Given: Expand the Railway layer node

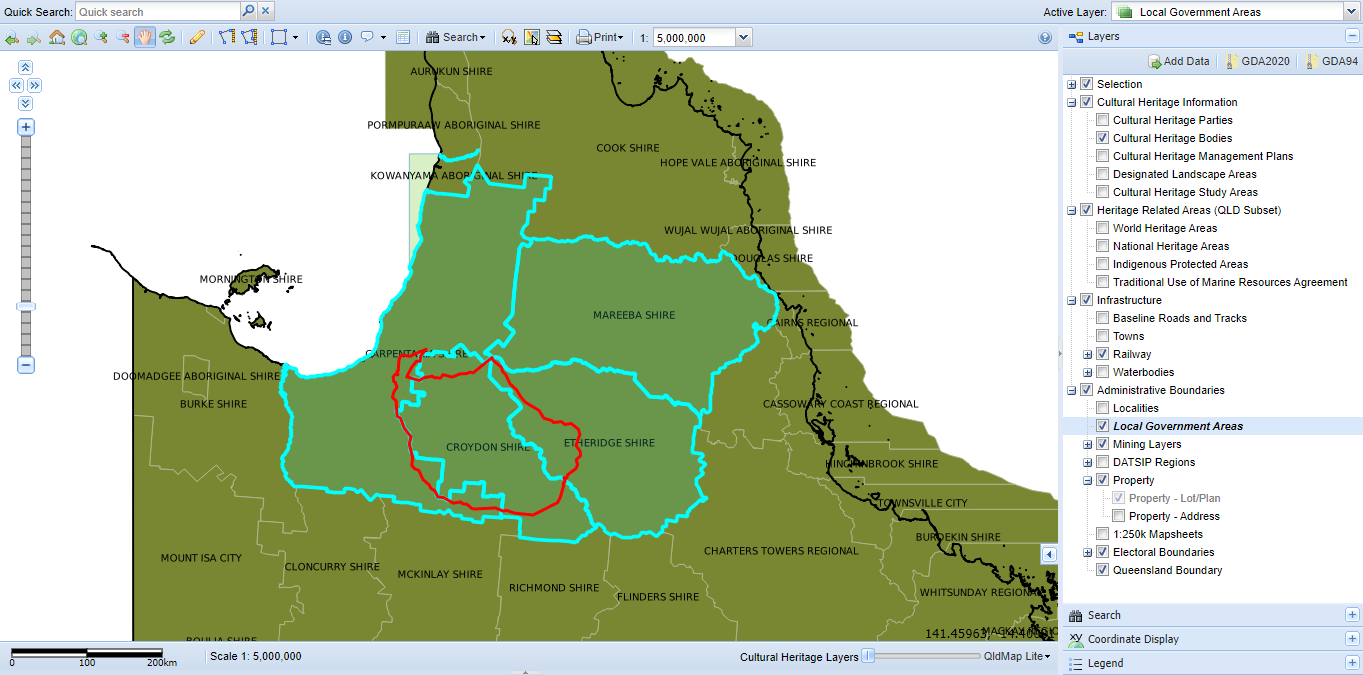Looking at the screenshot, I should point(1088,354).
